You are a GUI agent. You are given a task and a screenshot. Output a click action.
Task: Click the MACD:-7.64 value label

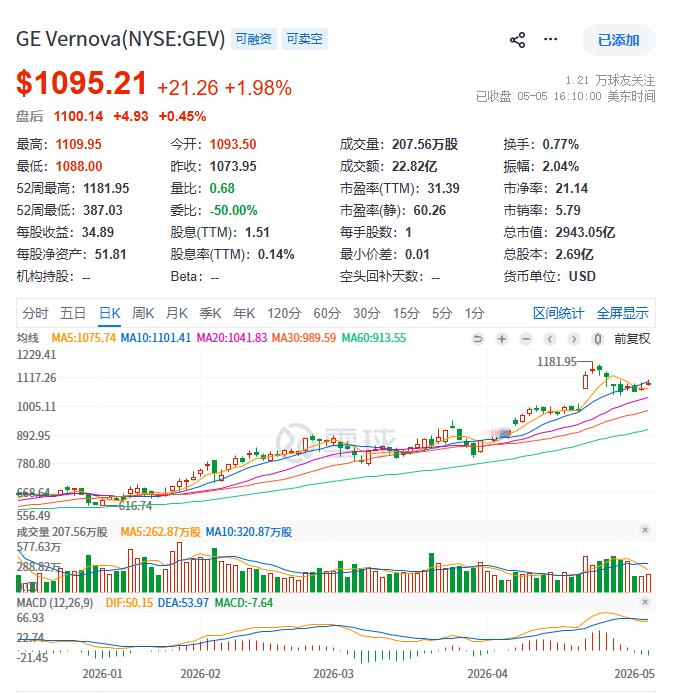[243, 603]
